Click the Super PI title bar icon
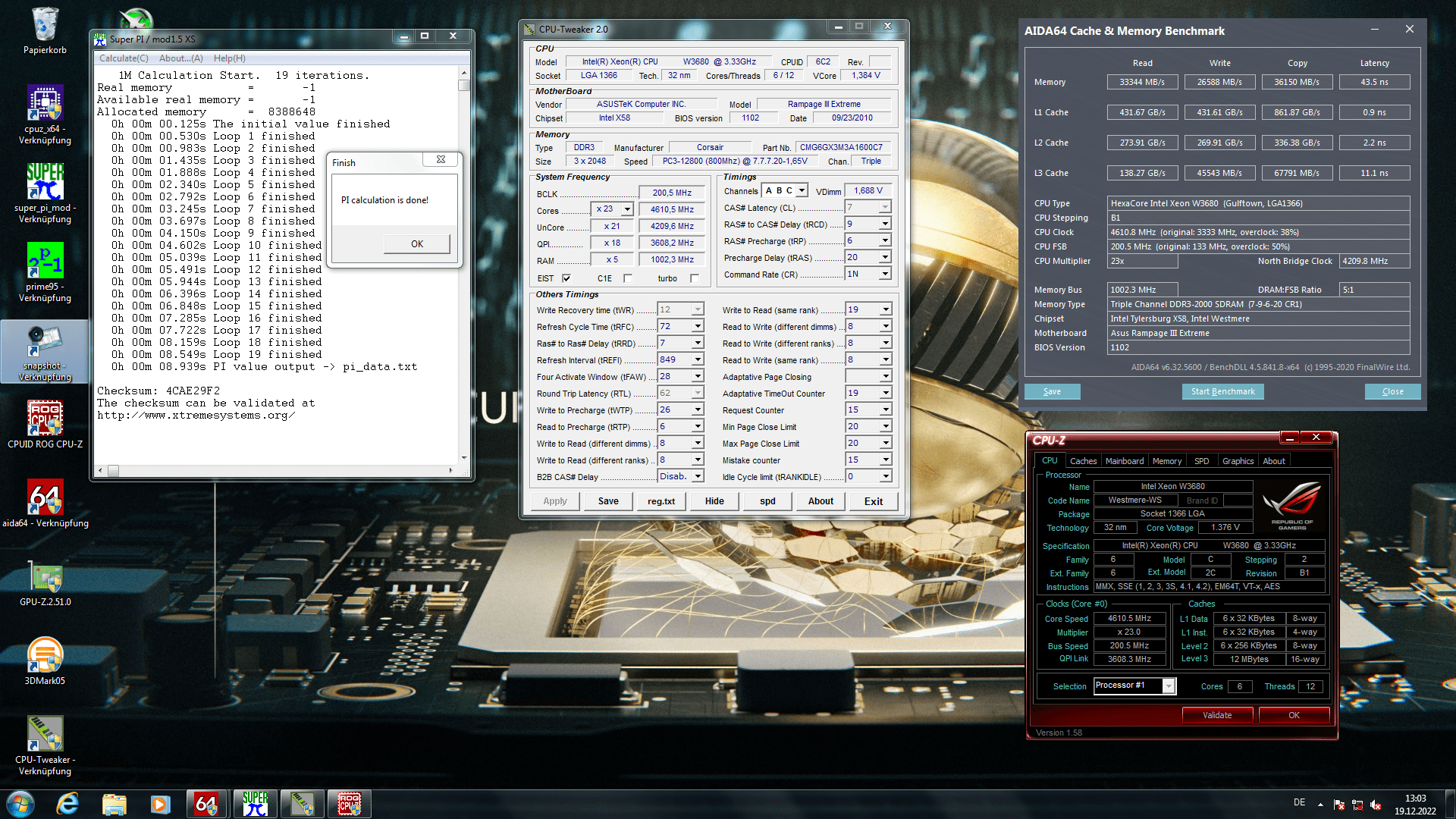The height and width of the screenshot is (819, 1456). tap(101, 39)
